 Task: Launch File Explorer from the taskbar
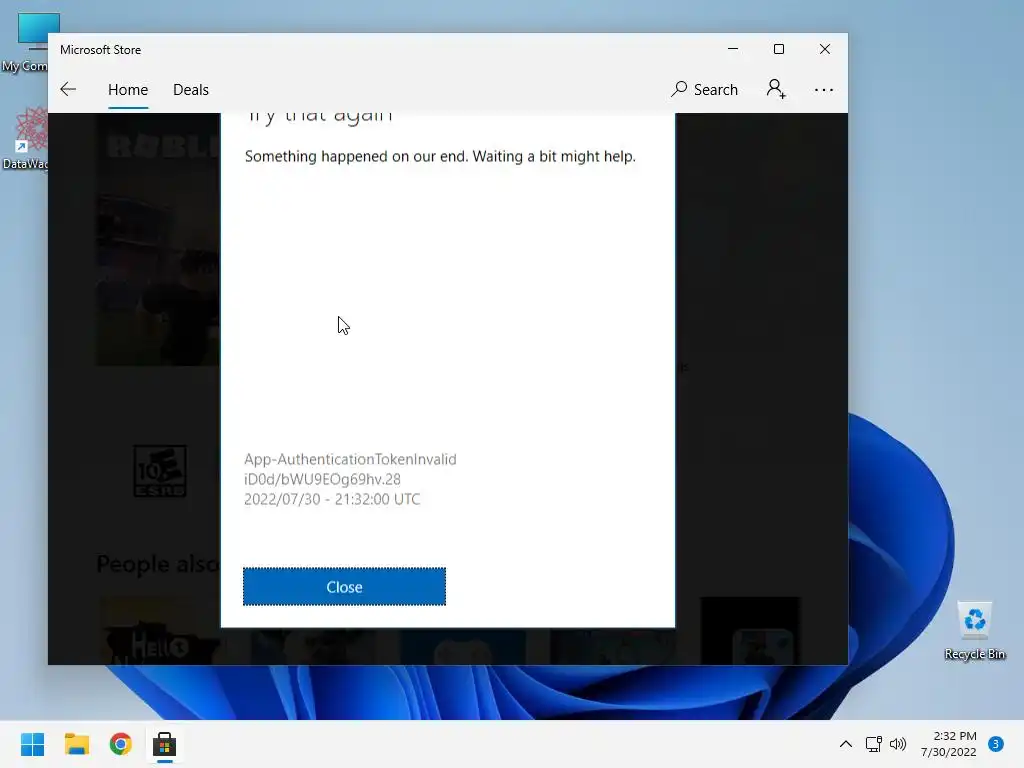pos(76,744)
